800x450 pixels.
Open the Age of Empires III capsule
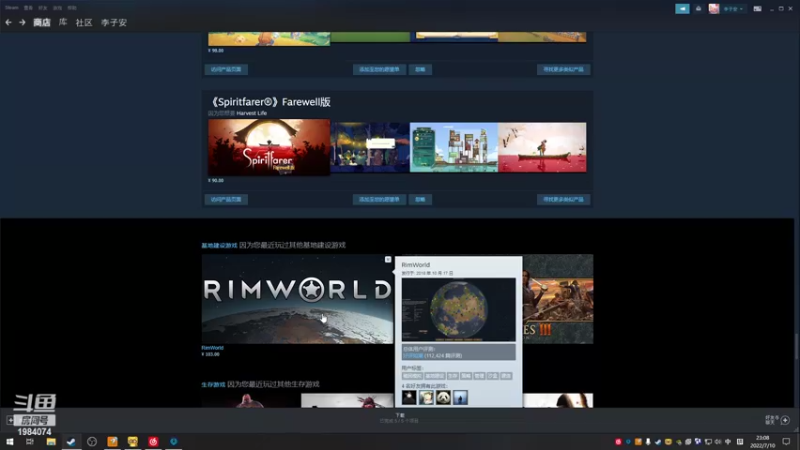[x=558, y=299]
